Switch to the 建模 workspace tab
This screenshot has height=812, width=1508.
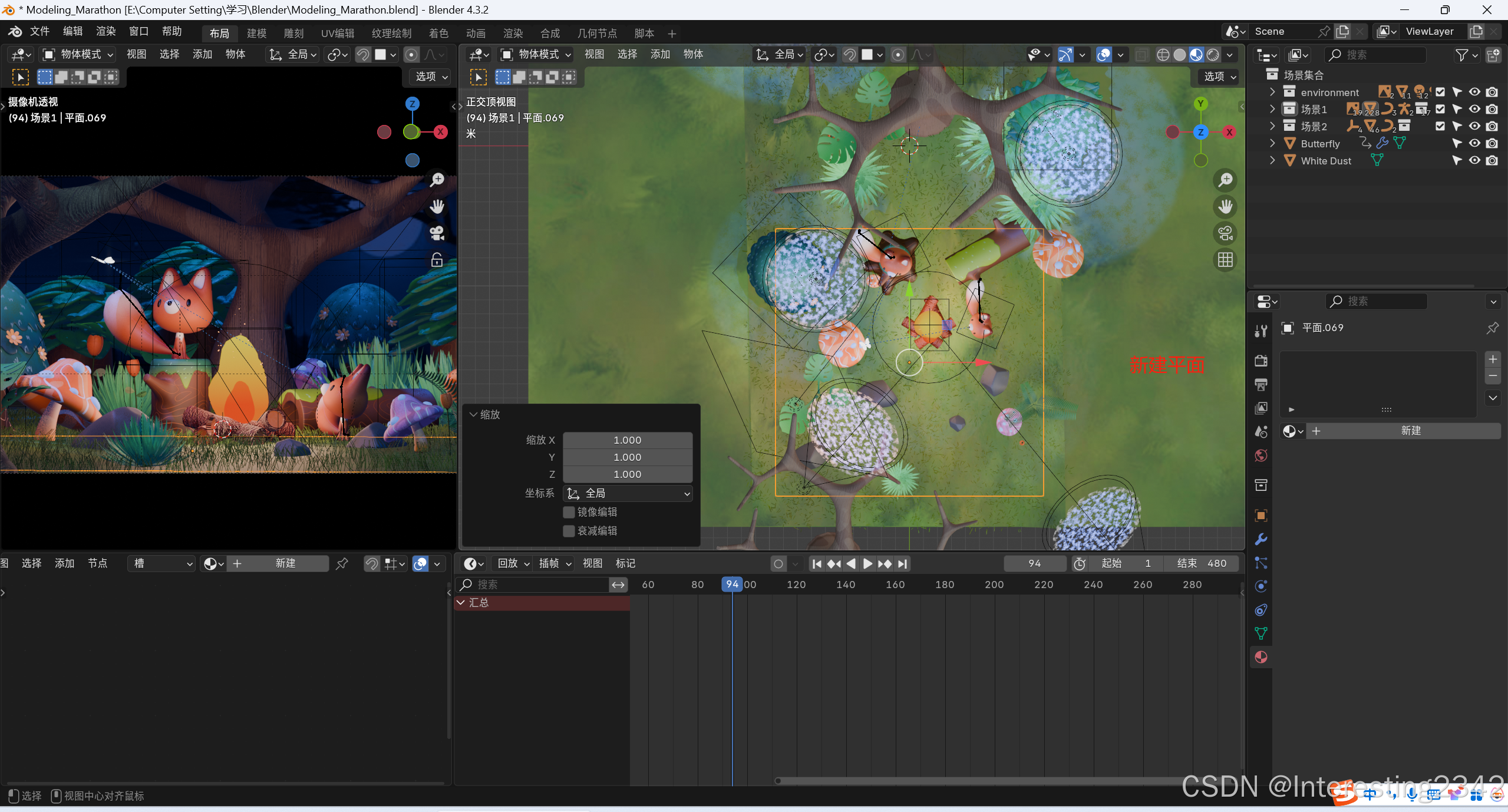pos(256,34)
